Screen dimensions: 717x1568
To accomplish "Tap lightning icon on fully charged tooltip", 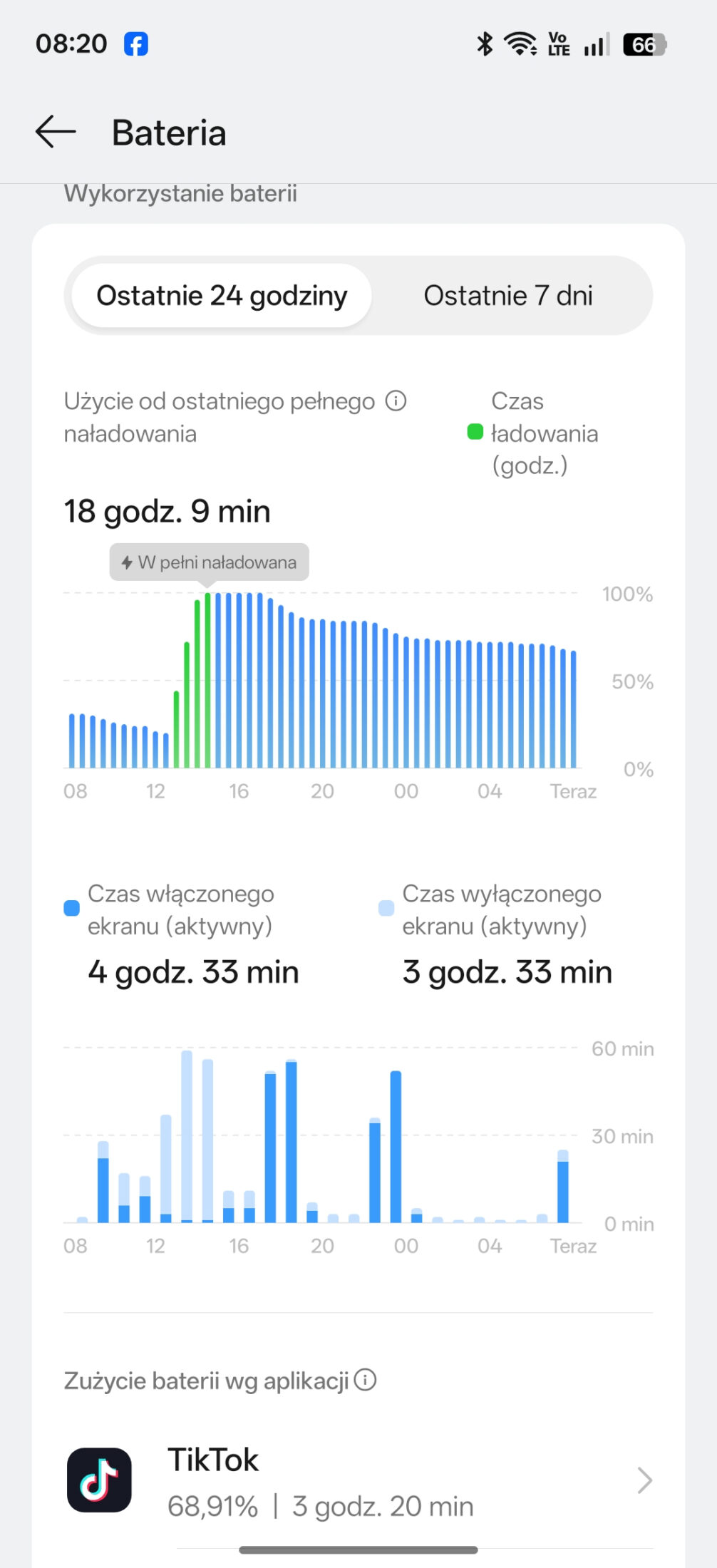I will coord(127,562).
